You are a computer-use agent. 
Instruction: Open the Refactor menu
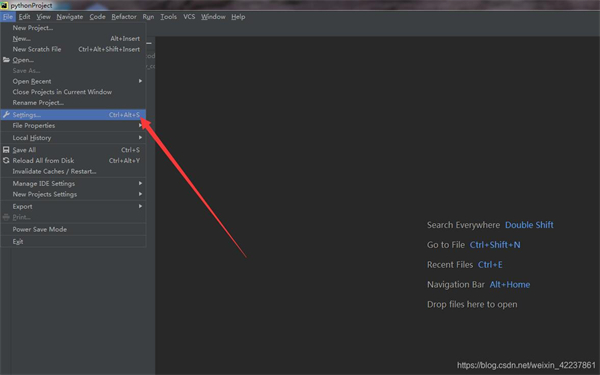[x=124, y=17]
